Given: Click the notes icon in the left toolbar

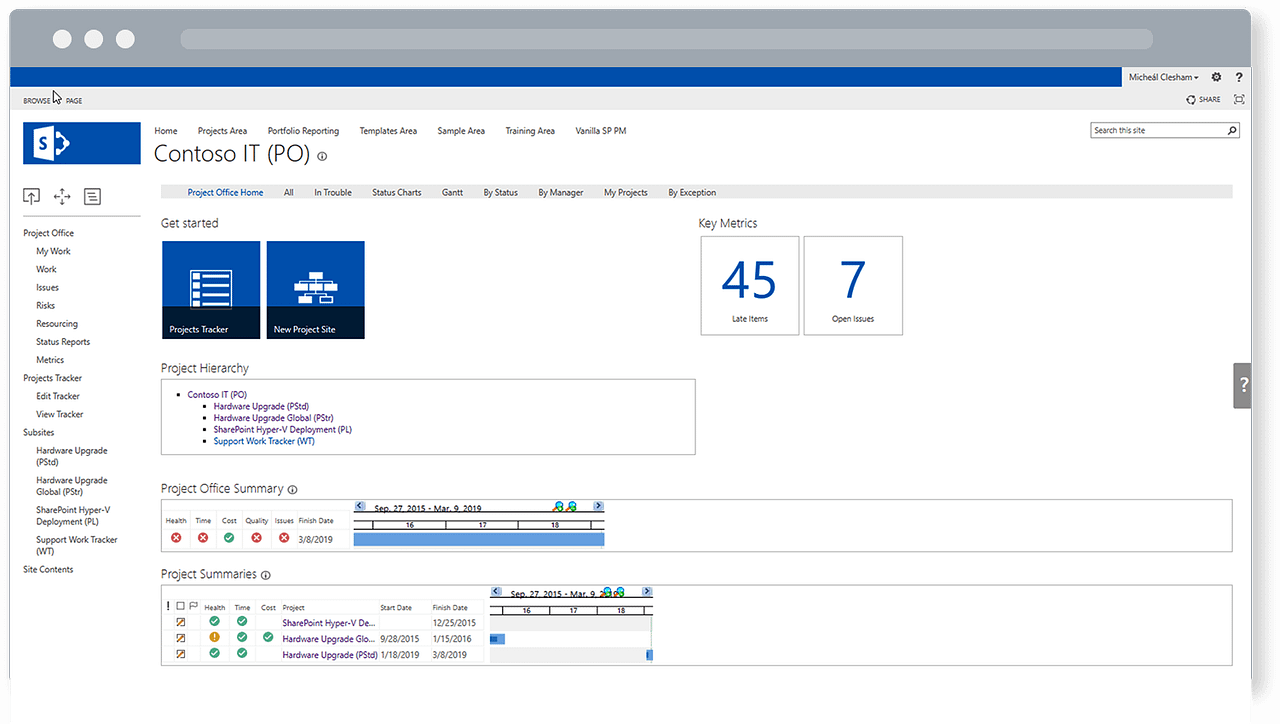Looking at the screenshot, I should [x=92, y=196].
